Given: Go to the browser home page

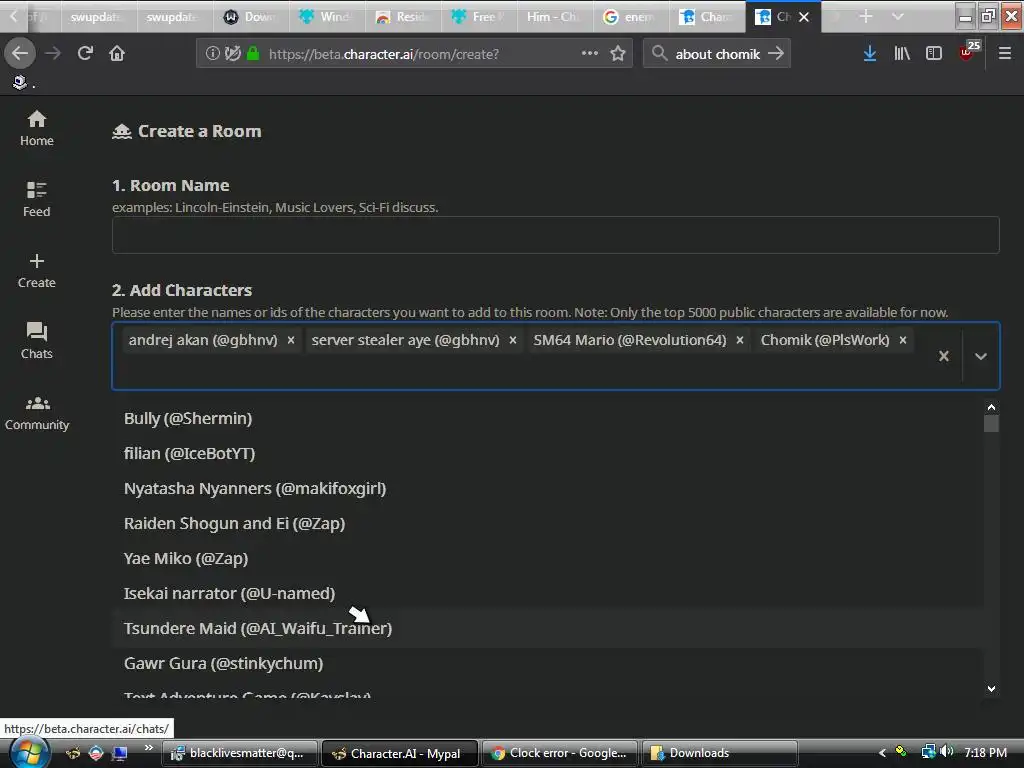Looking at the screenshot, I should click(x=117, y=54).
